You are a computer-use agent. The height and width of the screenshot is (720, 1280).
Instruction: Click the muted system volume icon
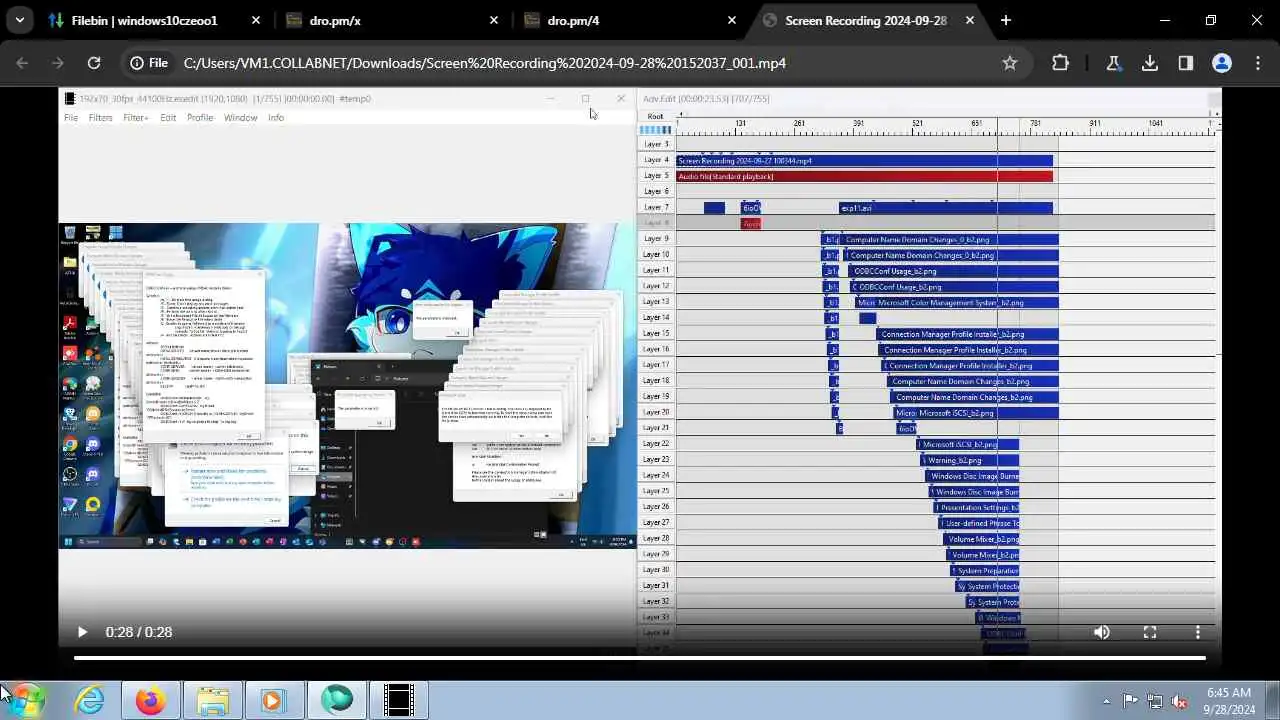[1179, 701]
